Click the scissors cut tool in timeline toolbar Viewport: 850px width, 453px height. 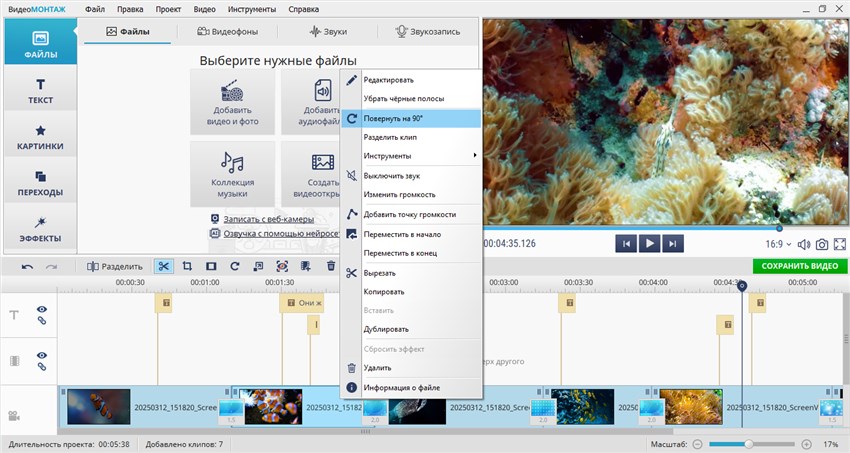coord(163,267)
